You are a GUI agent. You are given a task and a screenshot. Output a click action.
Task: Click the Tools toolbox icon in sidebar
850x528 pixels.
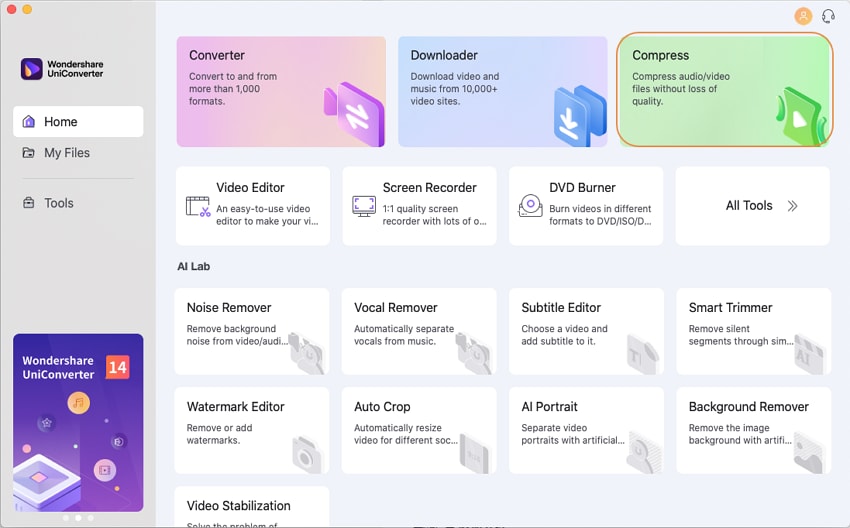(29, 203)
